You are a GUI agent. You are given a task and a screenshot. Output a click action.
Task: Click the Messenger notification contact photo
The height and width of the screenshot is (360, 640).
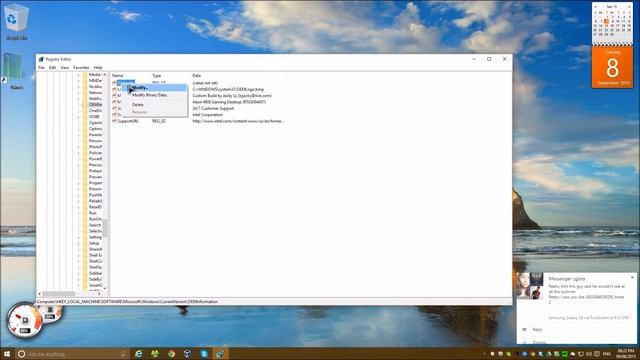click(x=529, y=286)
